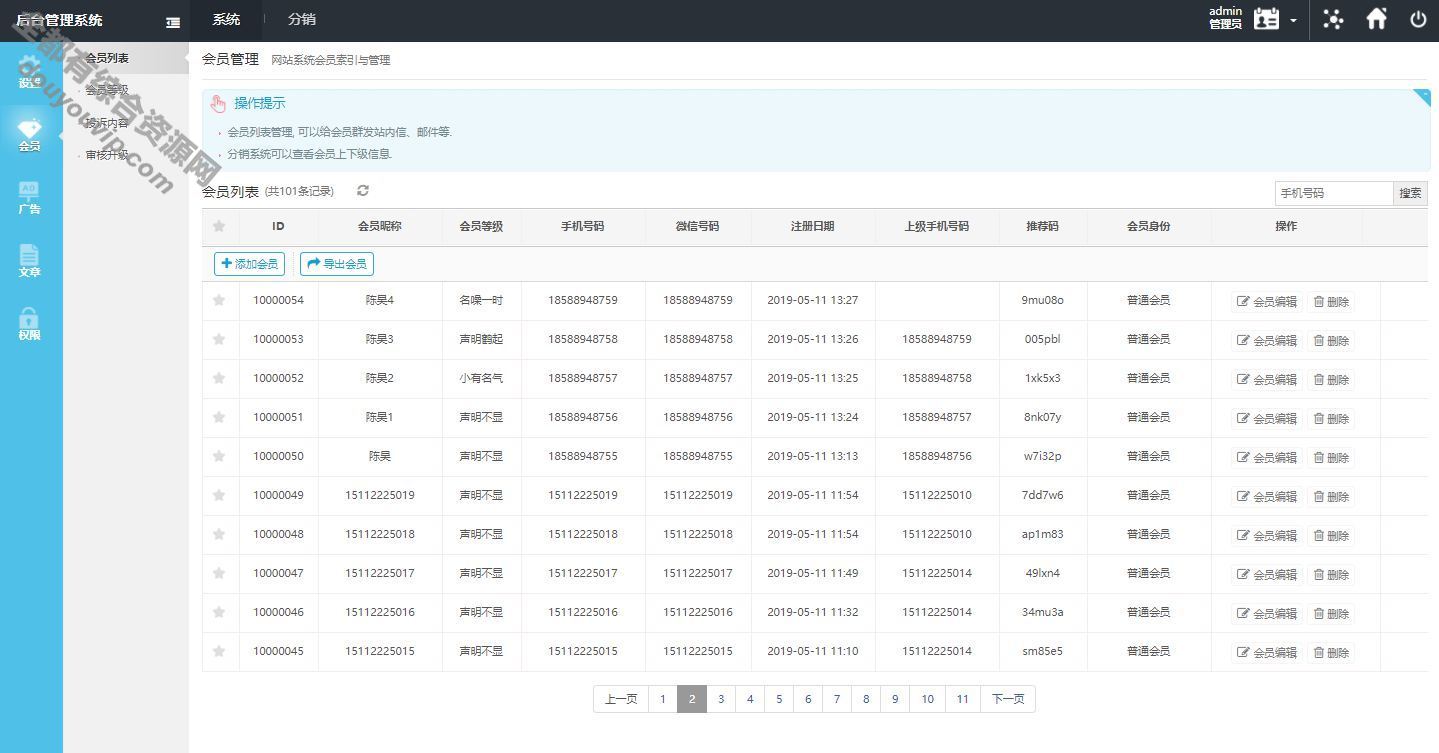Viewport: 1439px width, 753px height.
Task: Click the 会员昵称 column header
Action: pyautogui.click(x=380, y=227)
